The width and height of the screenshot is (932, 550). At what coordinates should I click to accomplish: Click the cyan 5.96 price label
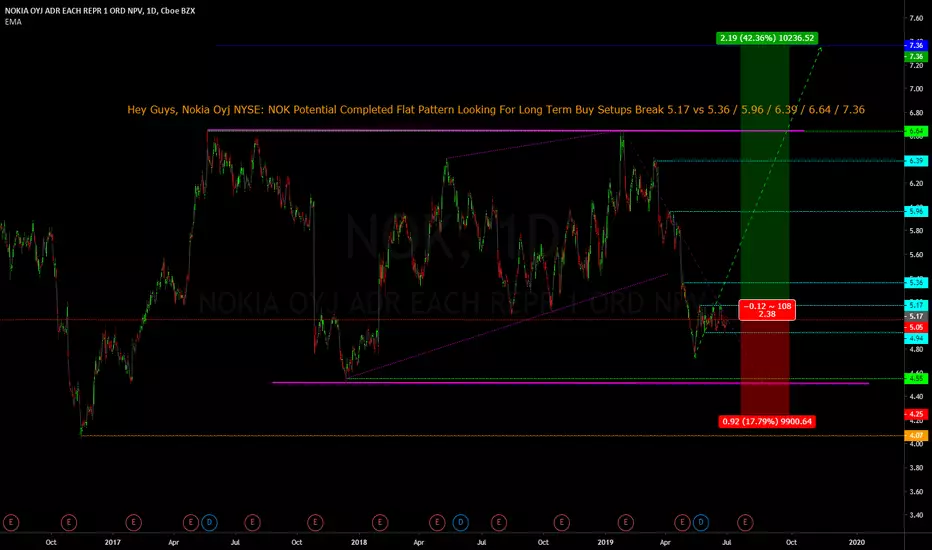click(915, 211)
